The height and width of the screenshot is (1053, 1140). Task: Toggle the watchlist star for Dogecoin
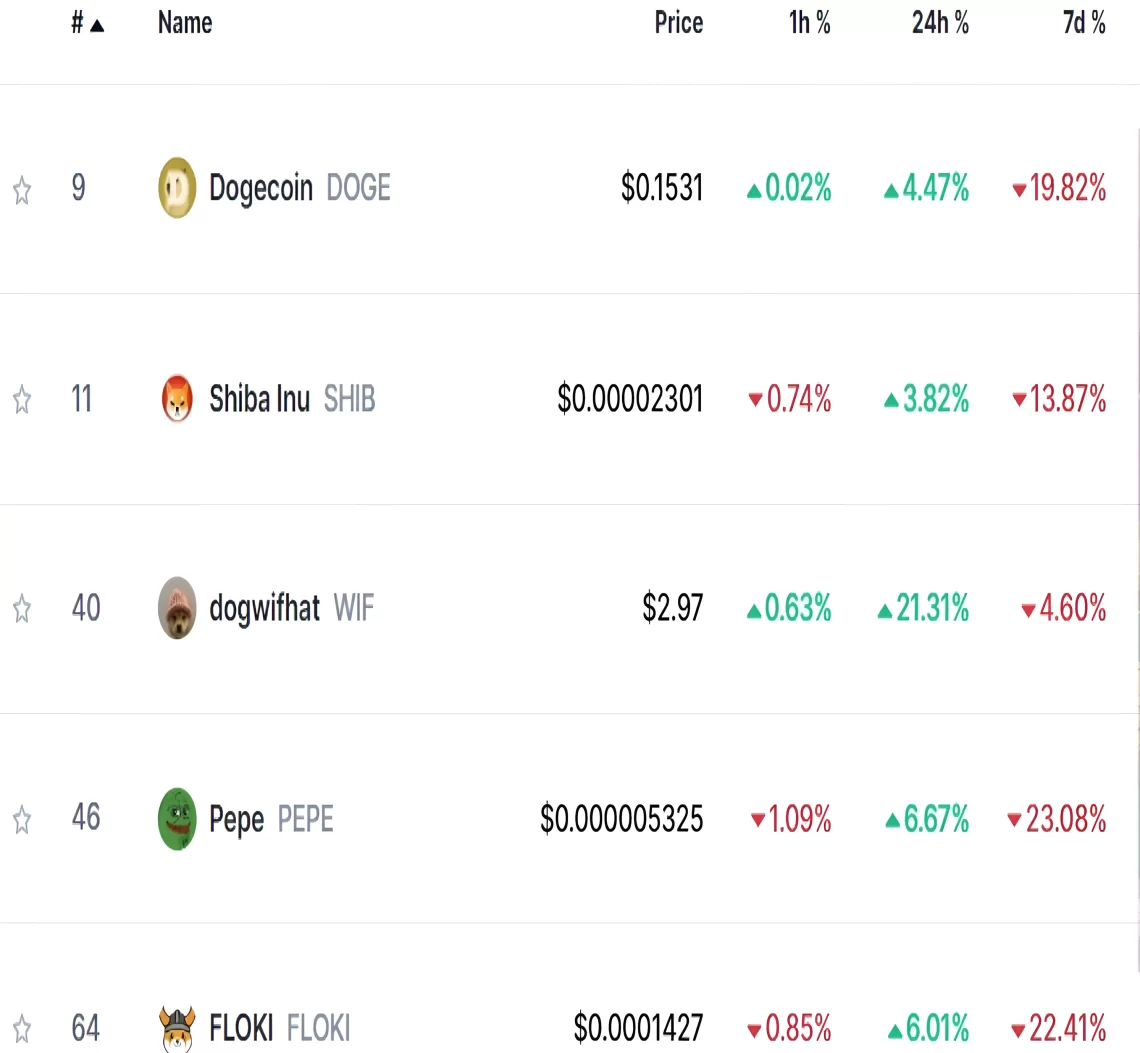coord(22,190)
